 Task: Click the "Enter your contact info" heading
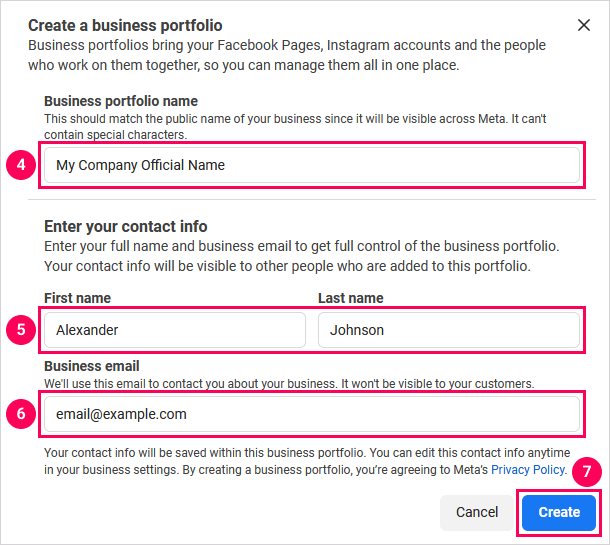(x=126, y=226)
